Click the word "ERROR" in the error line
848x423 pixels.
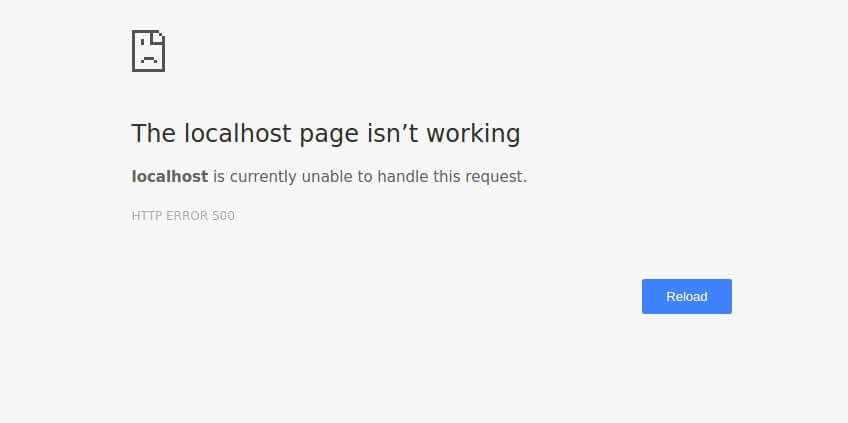(187, 216)
